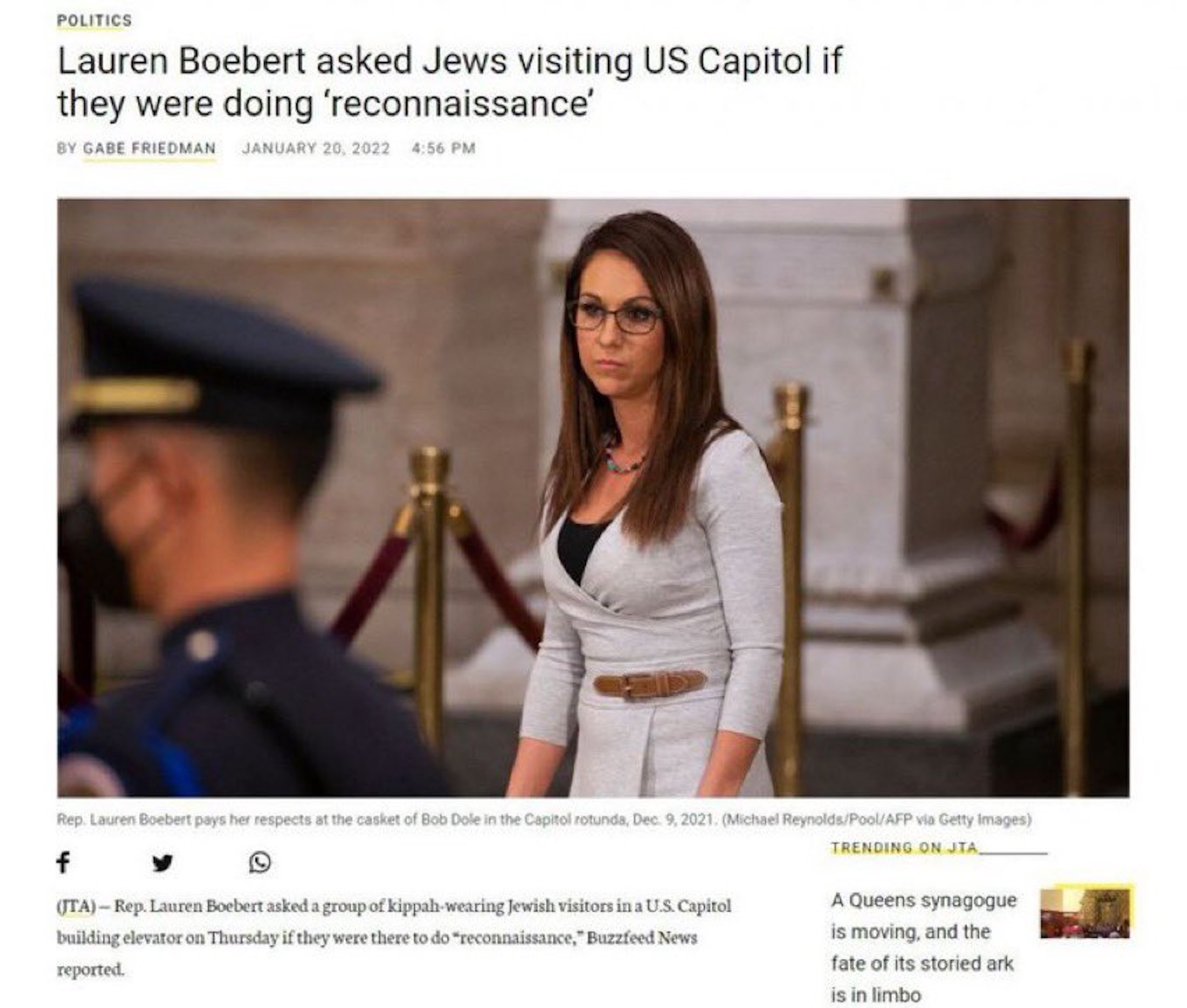Open the POLITICS category link

click(94, 20)
